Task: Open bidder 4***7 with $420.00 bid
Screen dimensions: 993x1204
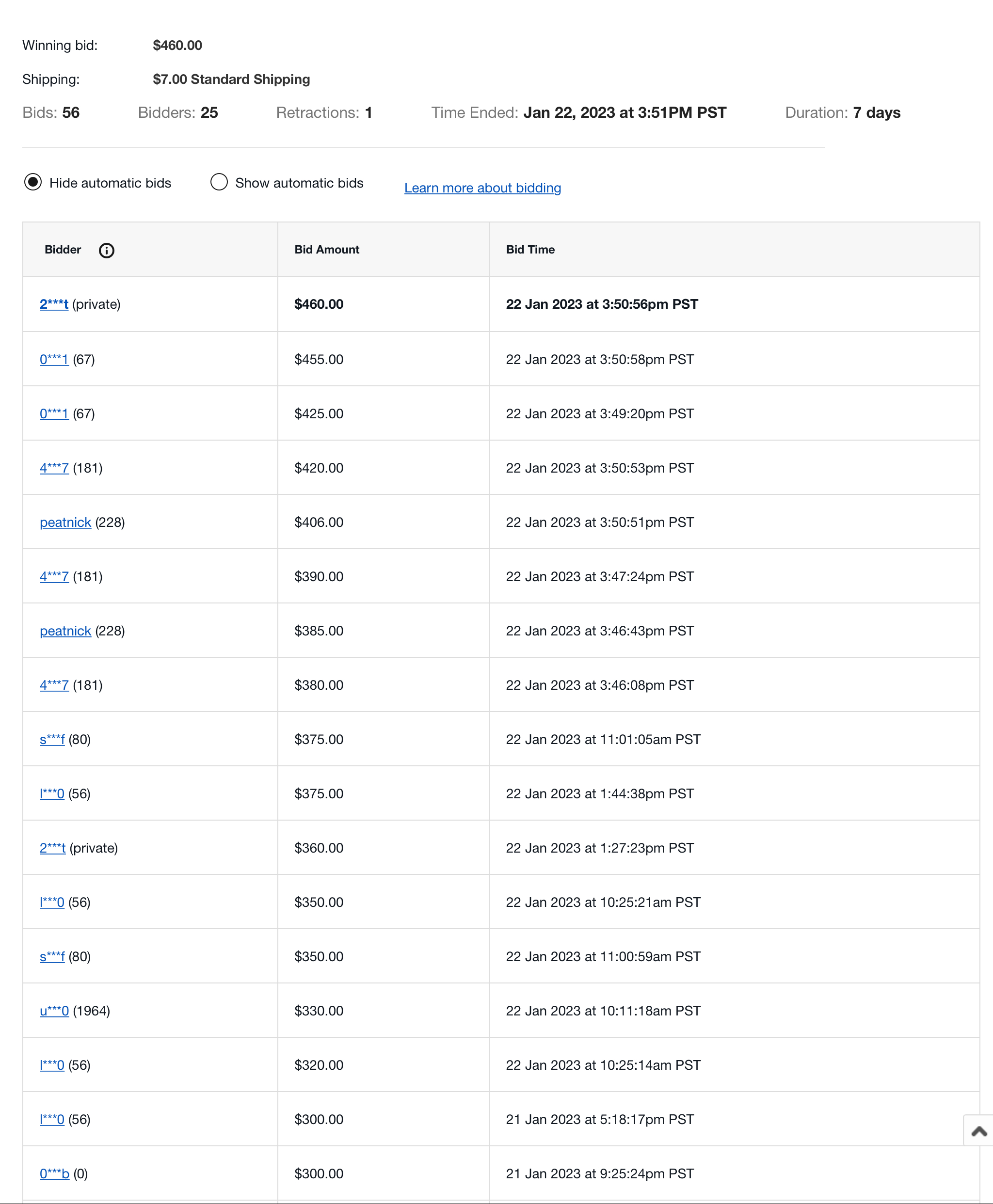Action: coord(54,468)
